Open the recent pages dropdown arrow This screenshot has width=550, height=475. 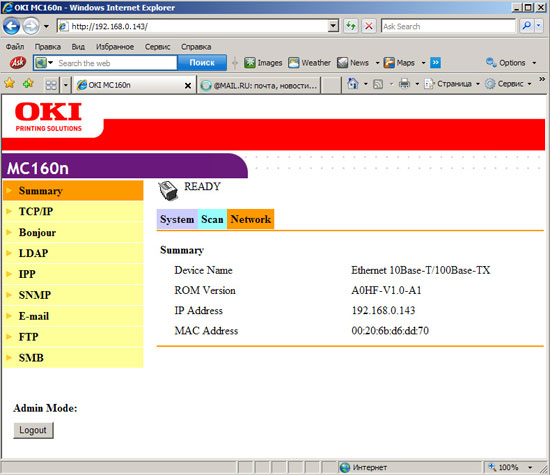coord(46,26)
